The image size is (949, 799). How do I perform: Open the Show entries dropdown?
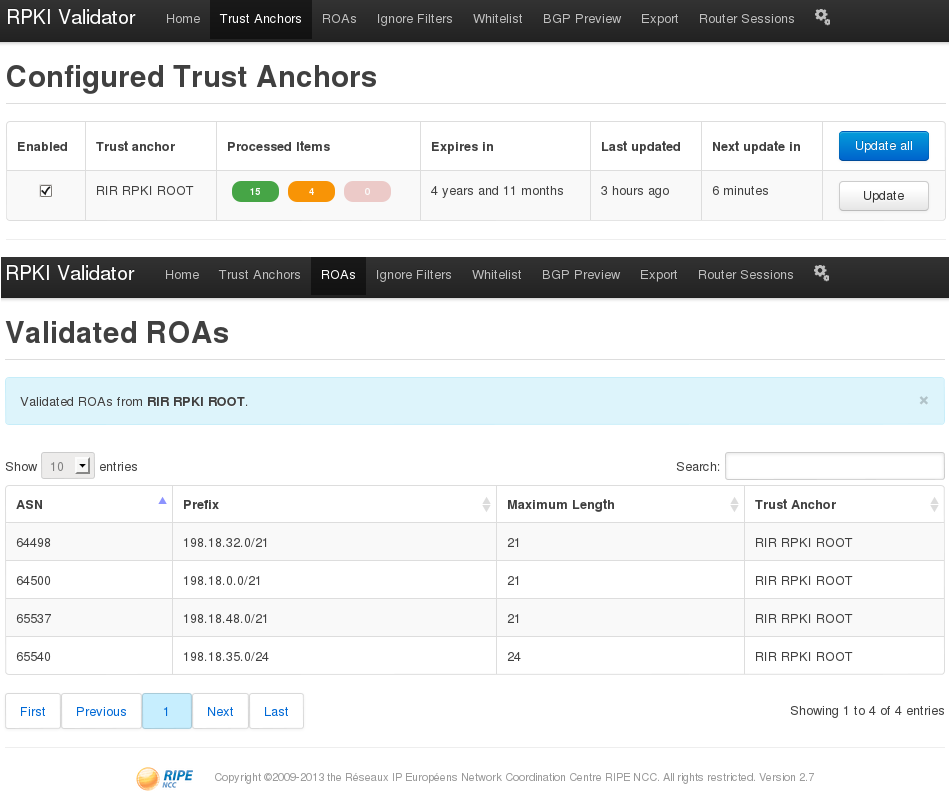click(68, 466)
